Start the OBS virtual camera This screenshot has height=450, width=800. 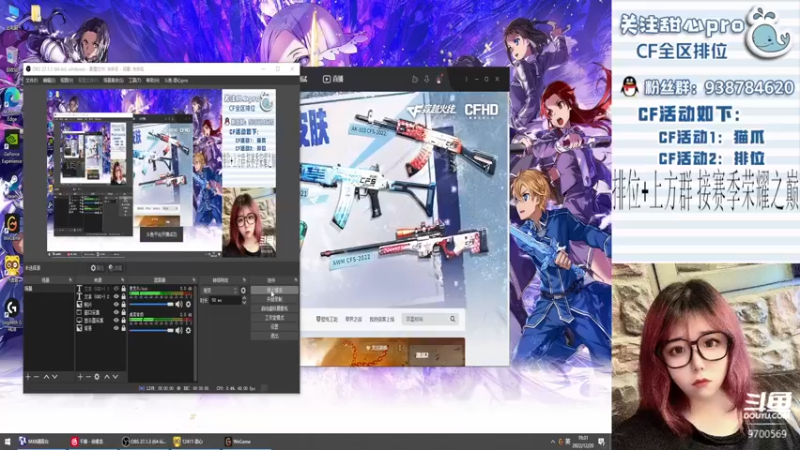(x=274, y=308)
